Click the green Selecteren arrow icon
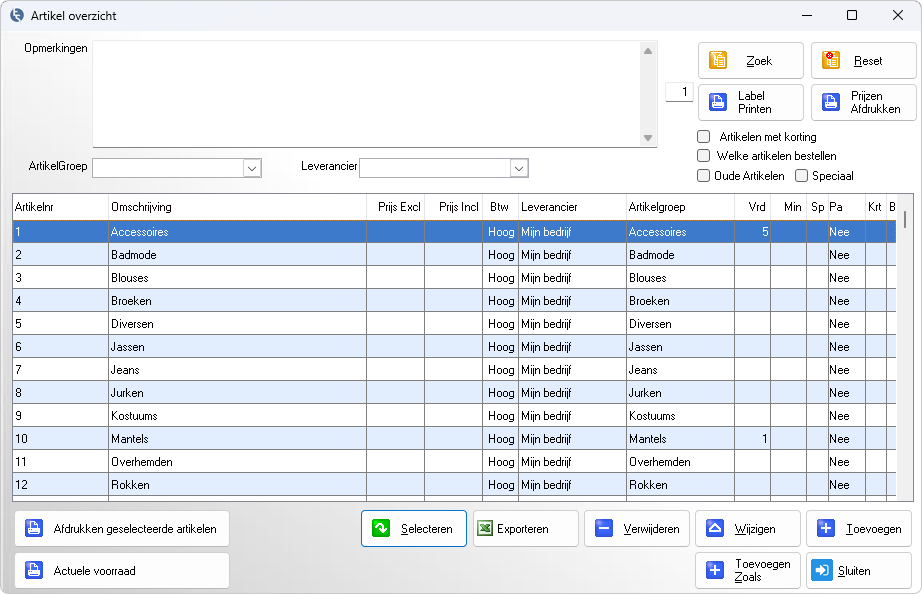 [x=381, y=529]
